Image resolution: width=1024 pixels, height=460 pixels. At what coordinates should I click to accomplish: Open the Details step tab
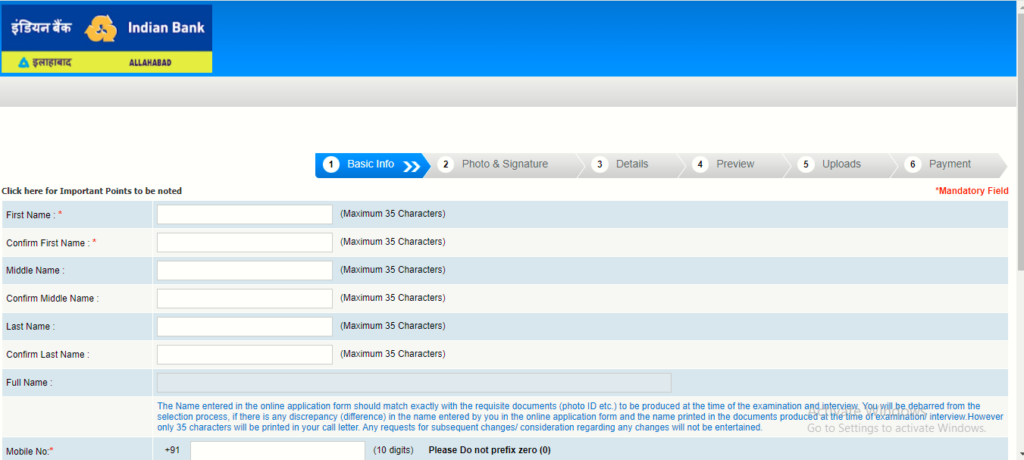pos(632,165)
